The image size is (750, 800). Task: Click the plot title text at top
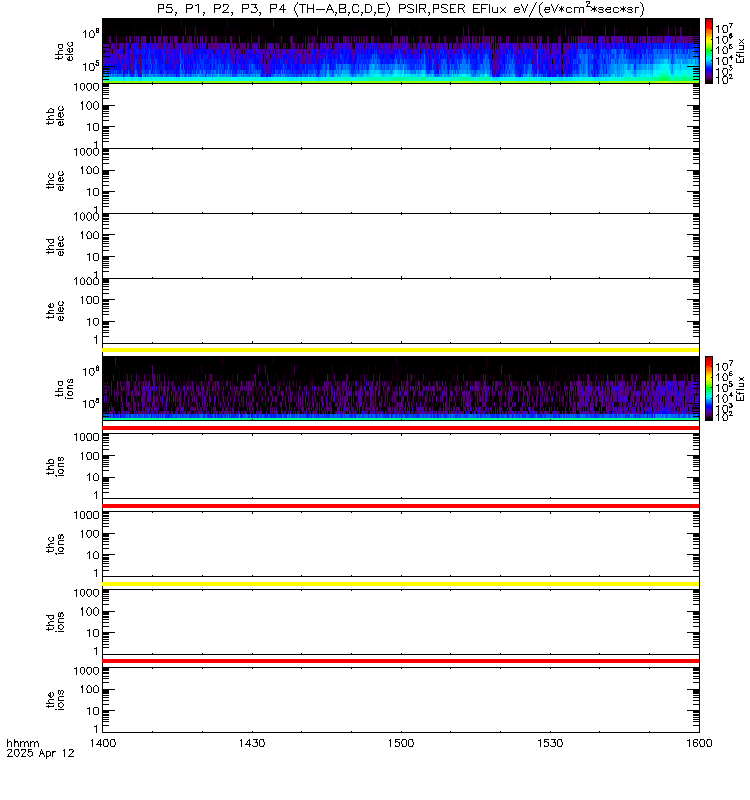[x=401, y=9]
